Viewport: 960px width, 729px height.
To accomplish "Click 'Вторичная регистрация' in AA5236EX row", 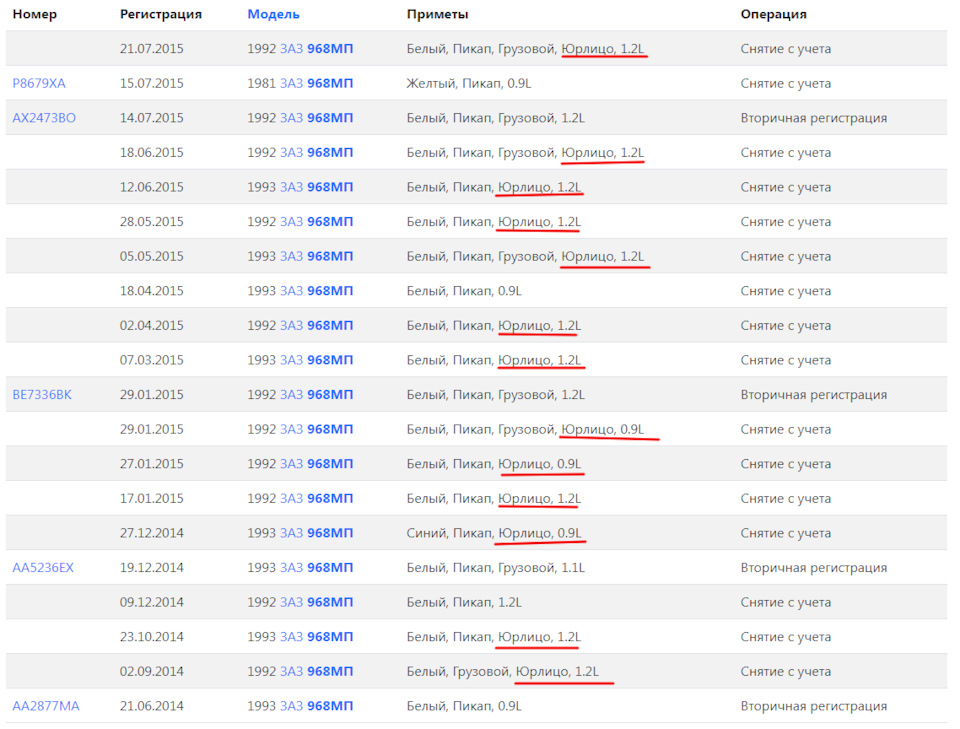I will (x=814, y=567).
